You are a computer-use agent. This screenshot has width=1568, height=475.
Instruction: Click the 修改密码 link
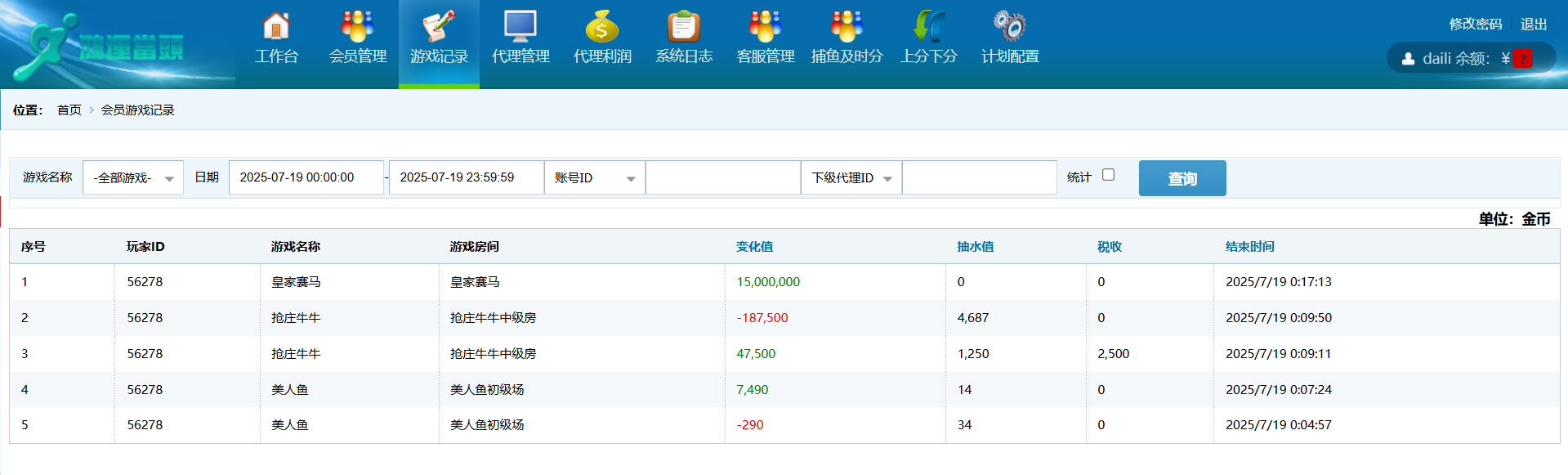[1475, 25]
